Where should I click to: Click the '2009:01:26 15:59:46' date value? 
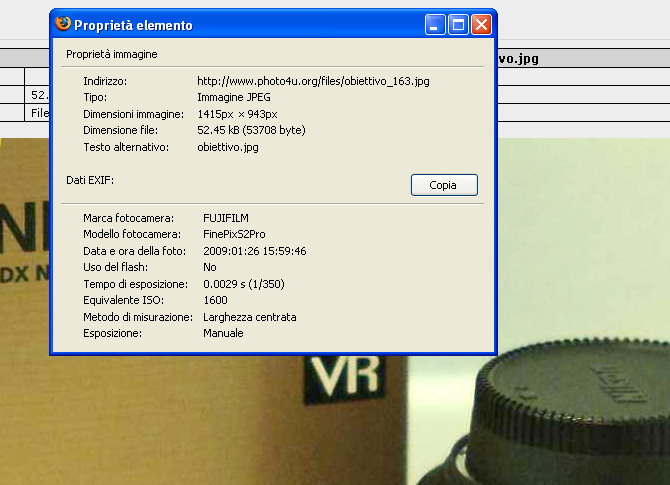tap(255, 251)
